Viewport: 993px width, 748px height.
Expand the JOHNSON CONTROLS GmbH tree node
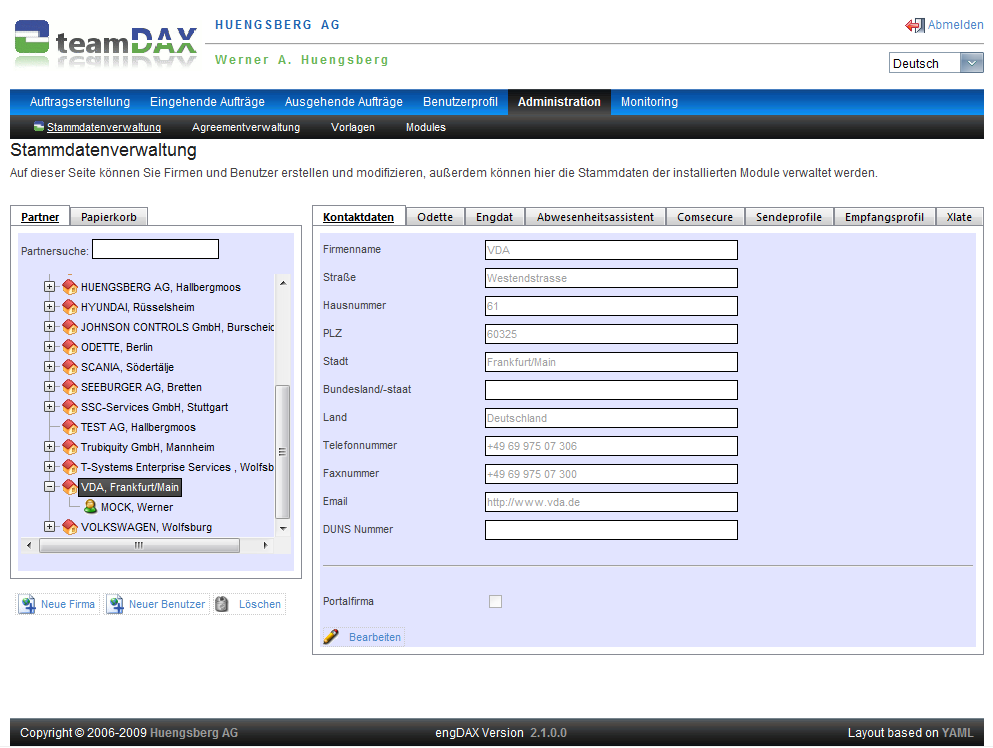coord(49,327)
